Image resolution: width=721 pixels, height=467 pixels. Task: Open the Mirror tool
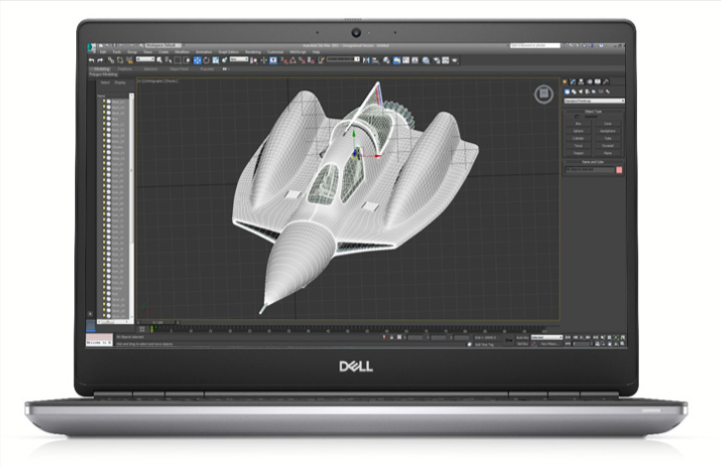tap(366, 60)
